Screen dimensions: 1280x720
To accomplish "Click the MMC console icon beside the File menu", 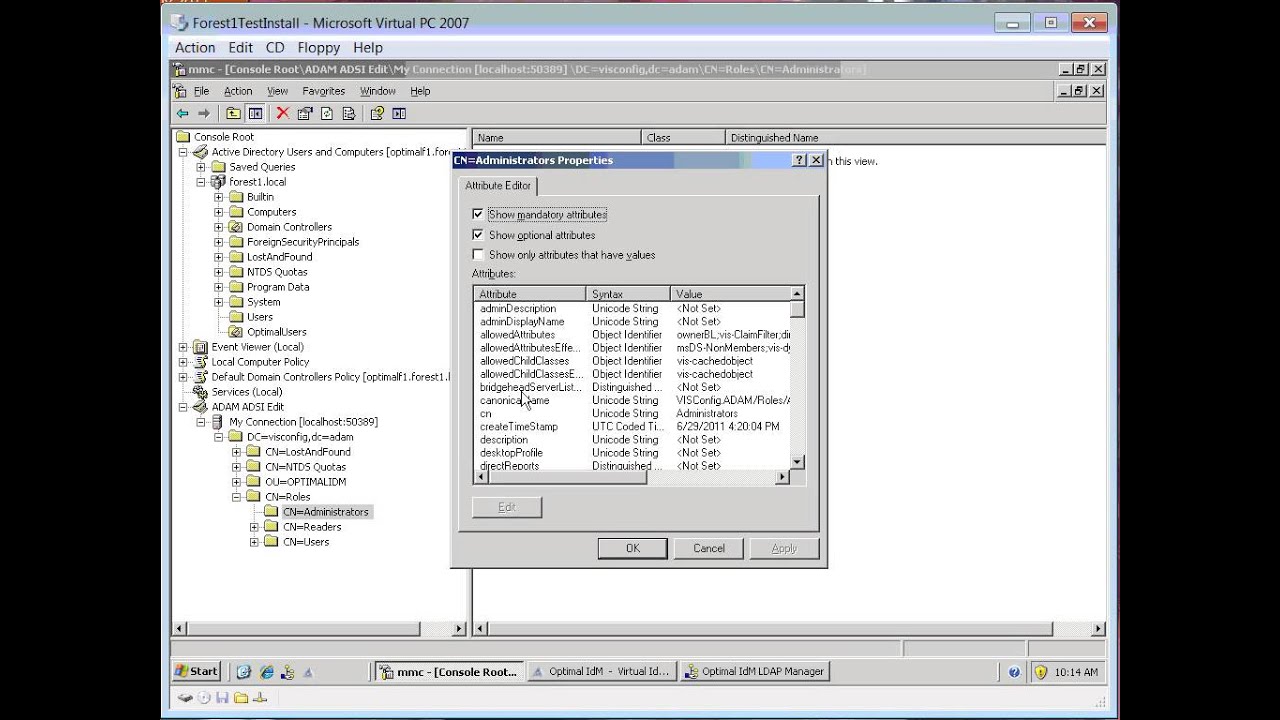I will point(181,91).
